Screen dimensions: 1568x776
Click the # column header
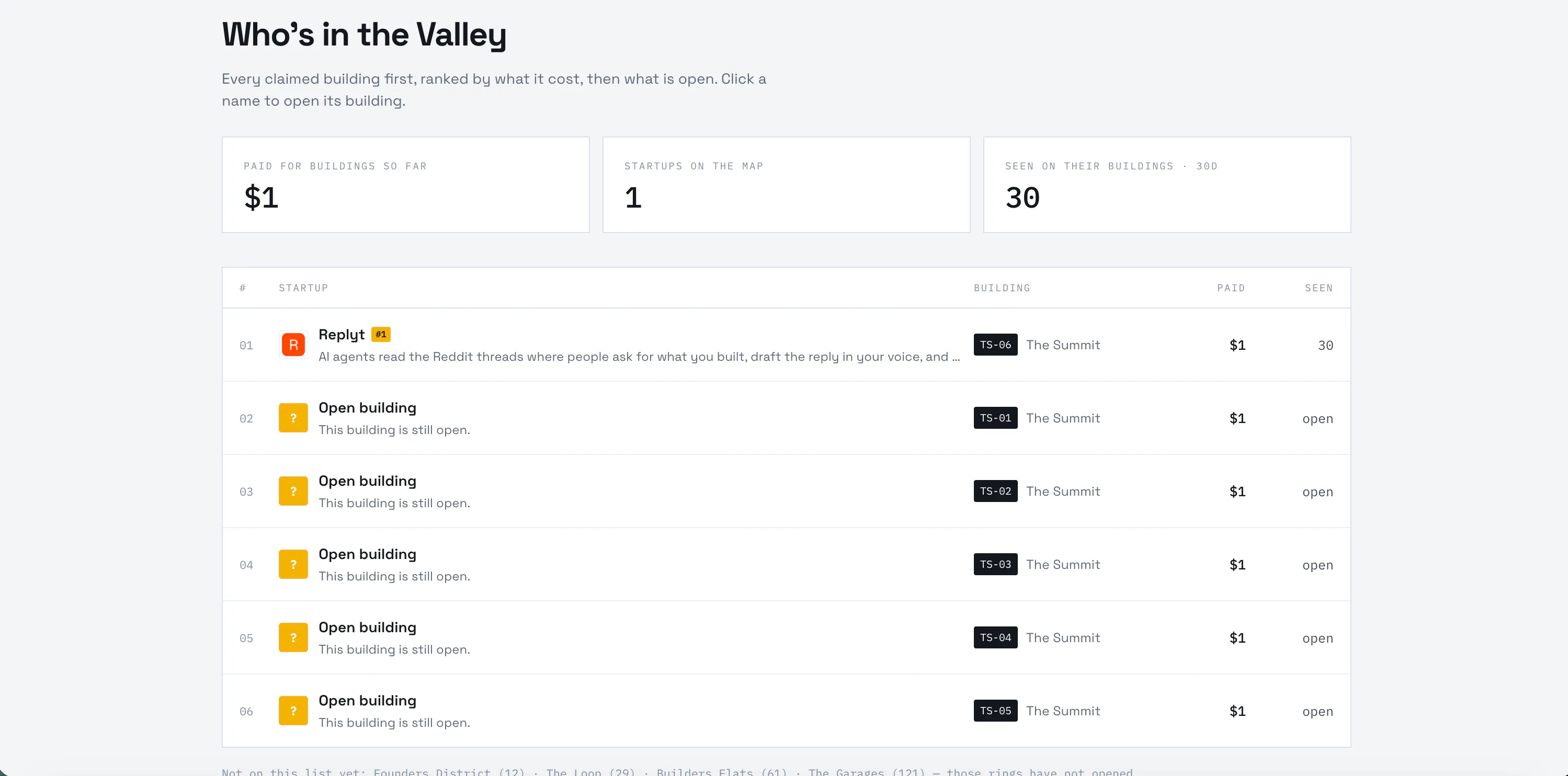click(242, 288)
